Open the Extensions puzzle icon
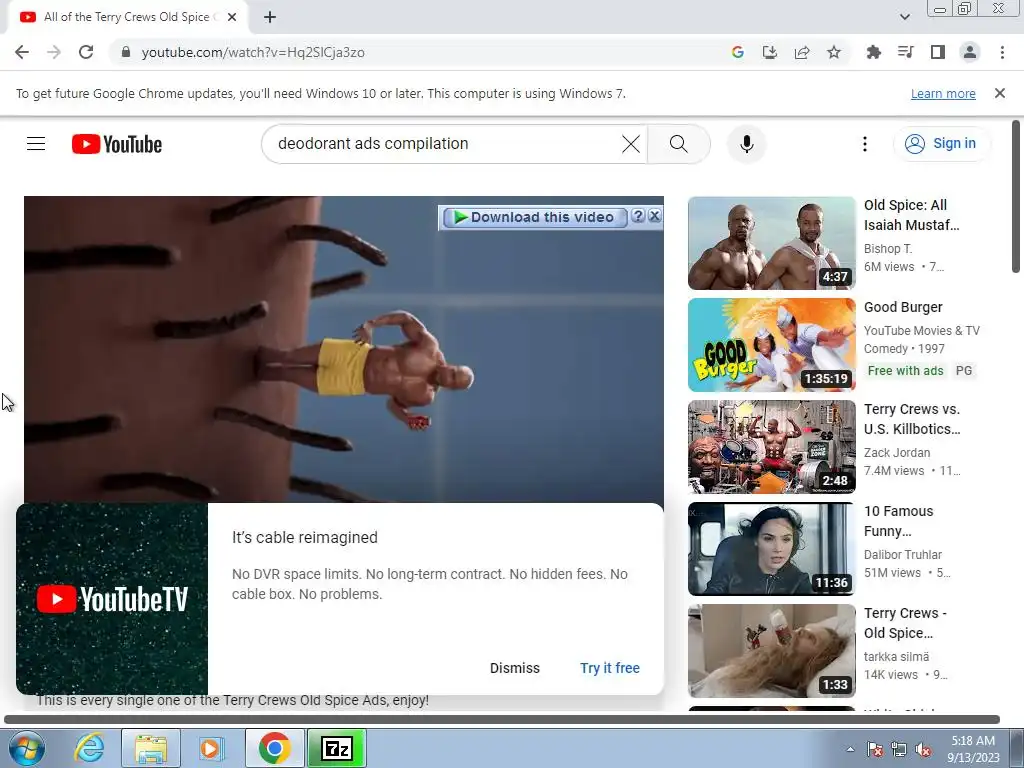Viewport: 1024px width, 768px height. point(873,52)
